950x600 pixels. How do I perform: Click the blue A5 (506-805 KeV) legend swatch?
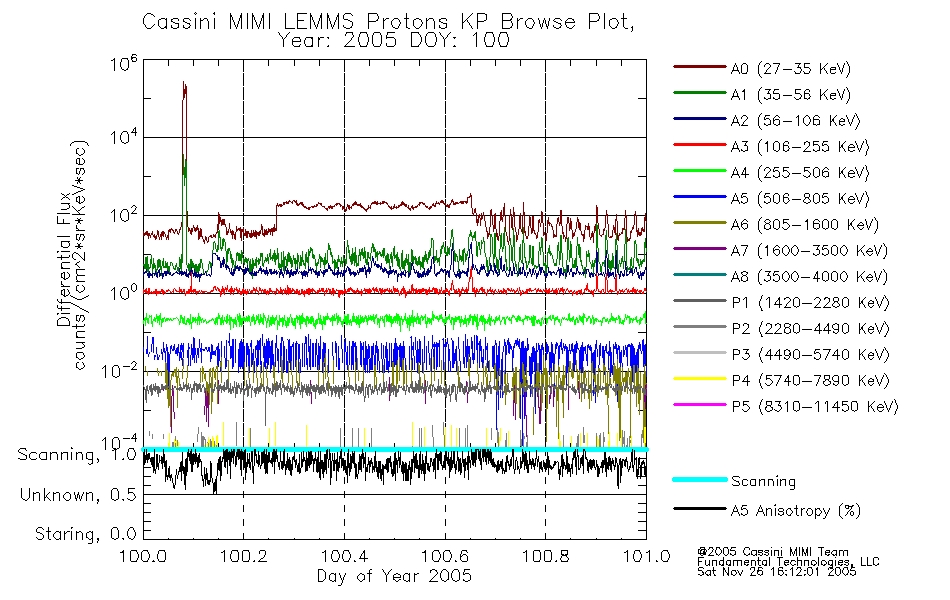700,197
